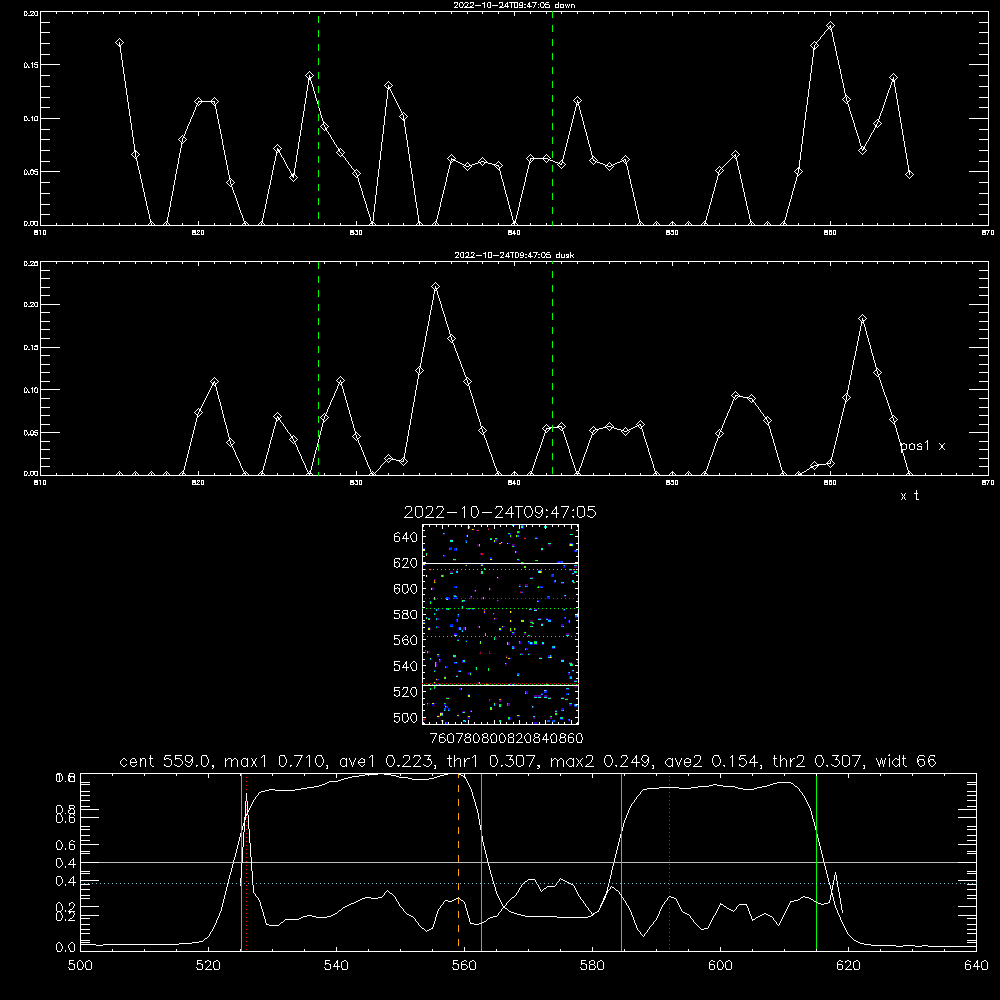Click the white dotted horizontal threshold line
This screenshot has width=1000, height=1000.
click(528, 883)
